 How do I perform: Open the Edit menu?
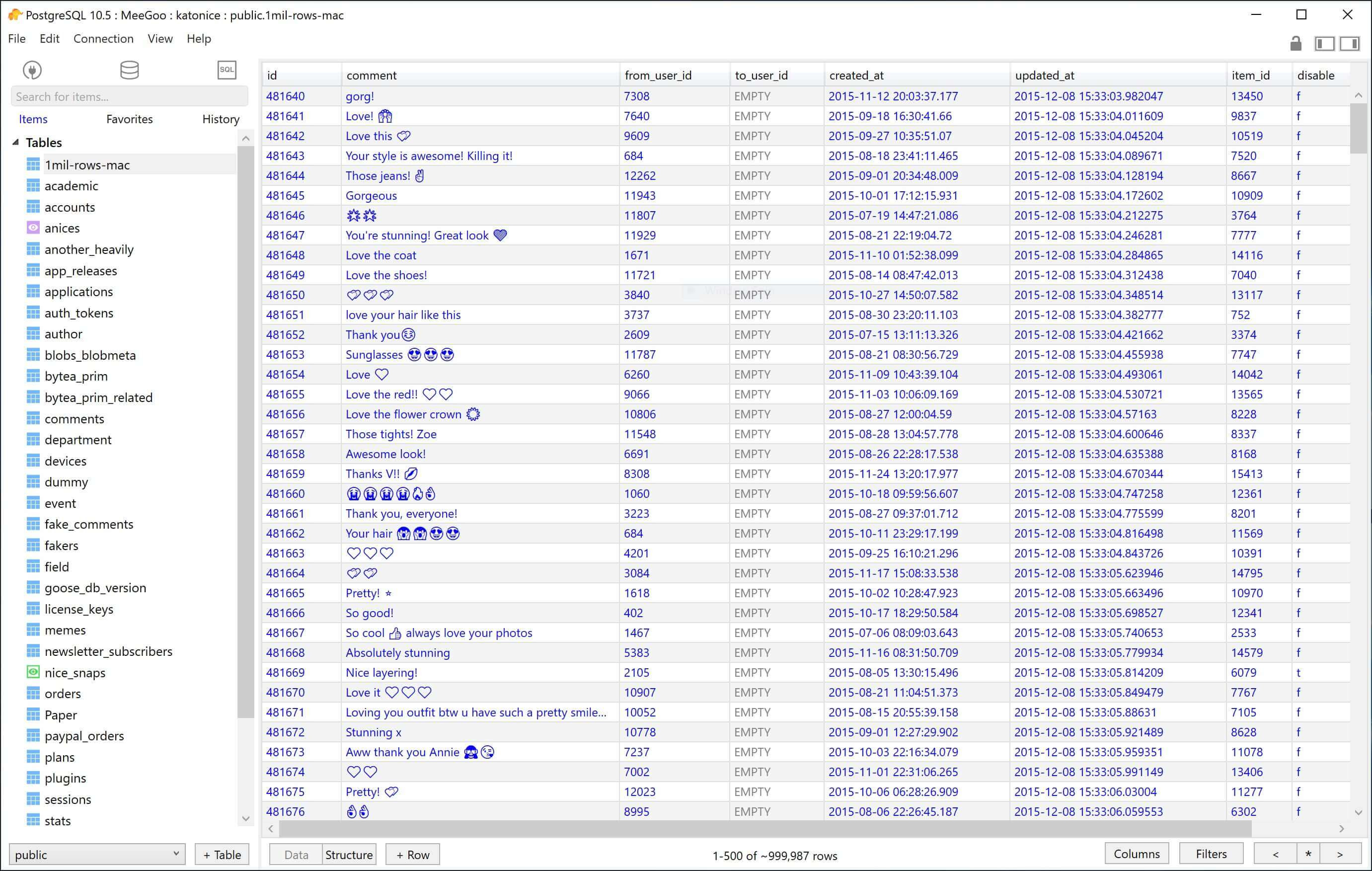(50, 38)
